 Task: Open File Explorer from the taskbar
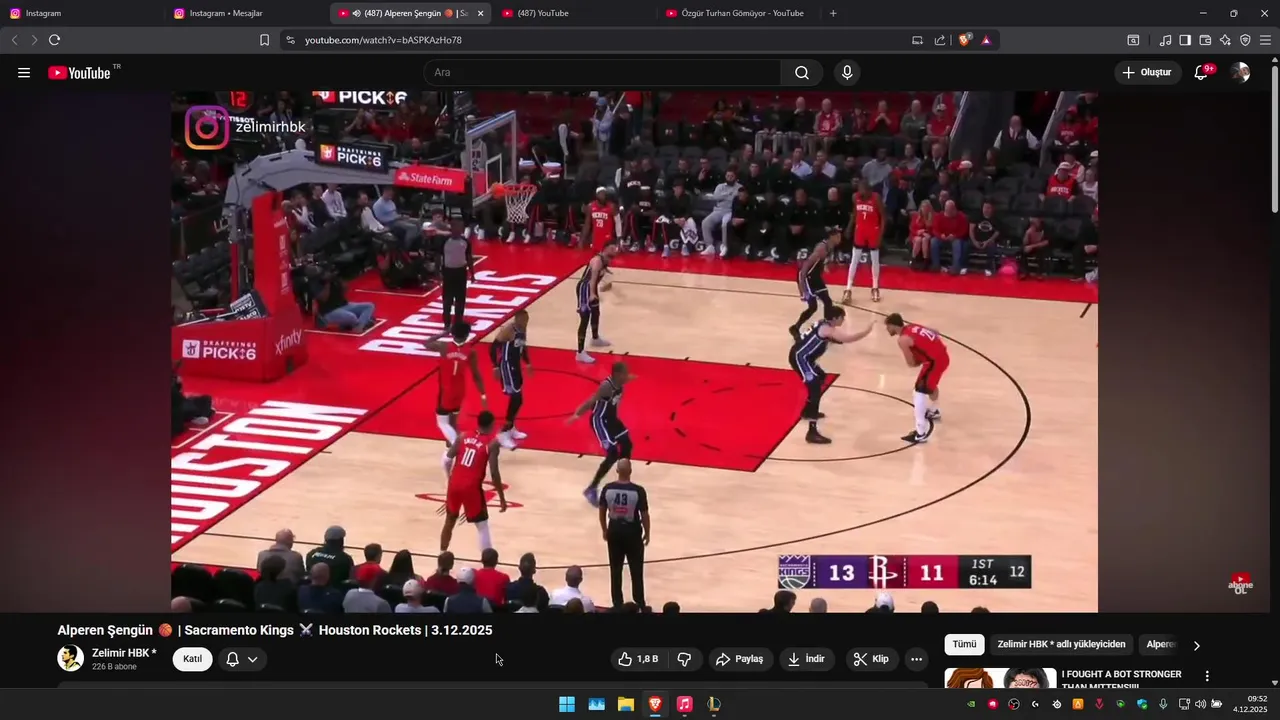(626, 704)
